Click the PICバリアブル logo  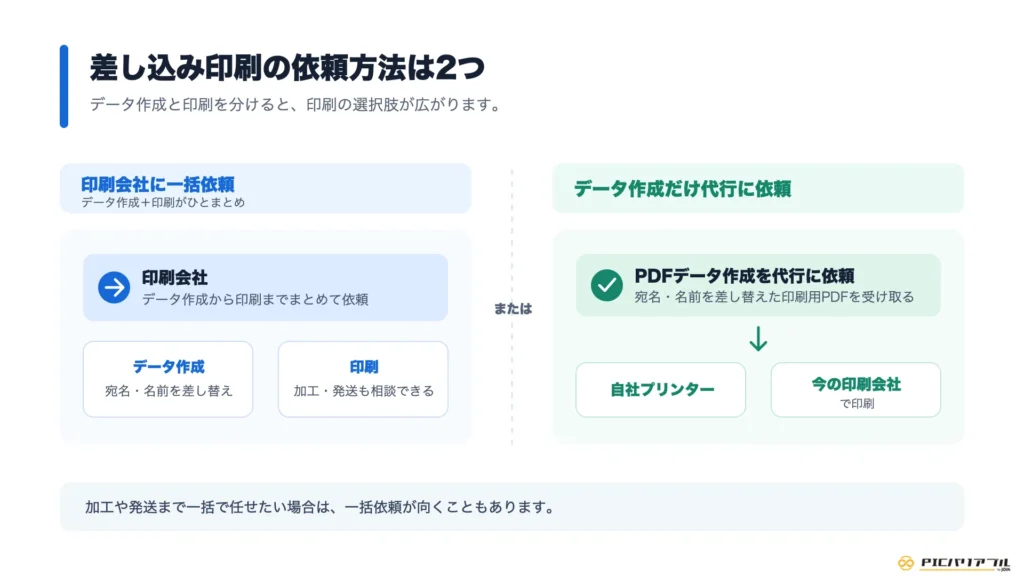click(953, 563)
